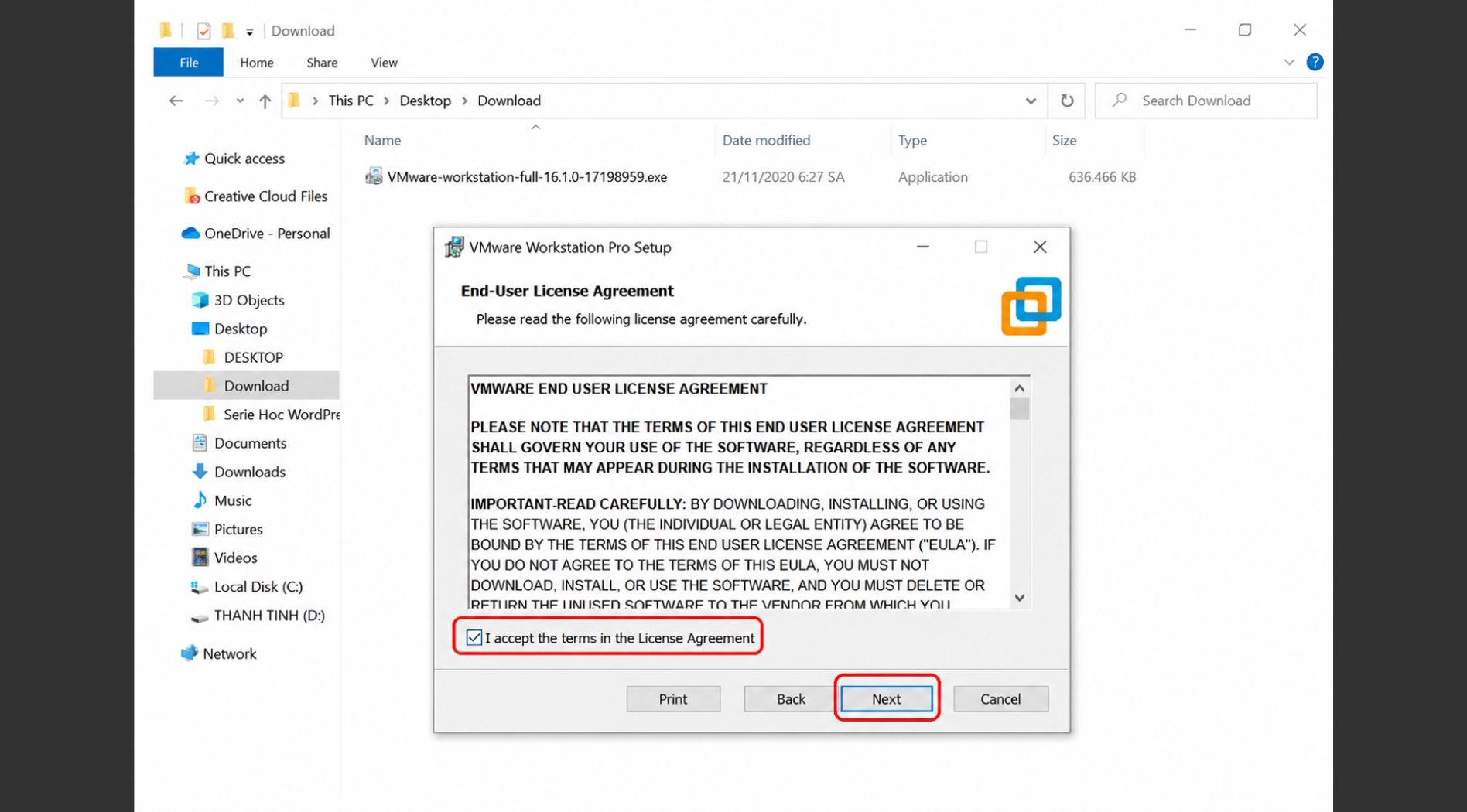This screenshot has height=812, width=1467.
Task: Go forward in Explorer navigation
Action: (x=212, y=101)
